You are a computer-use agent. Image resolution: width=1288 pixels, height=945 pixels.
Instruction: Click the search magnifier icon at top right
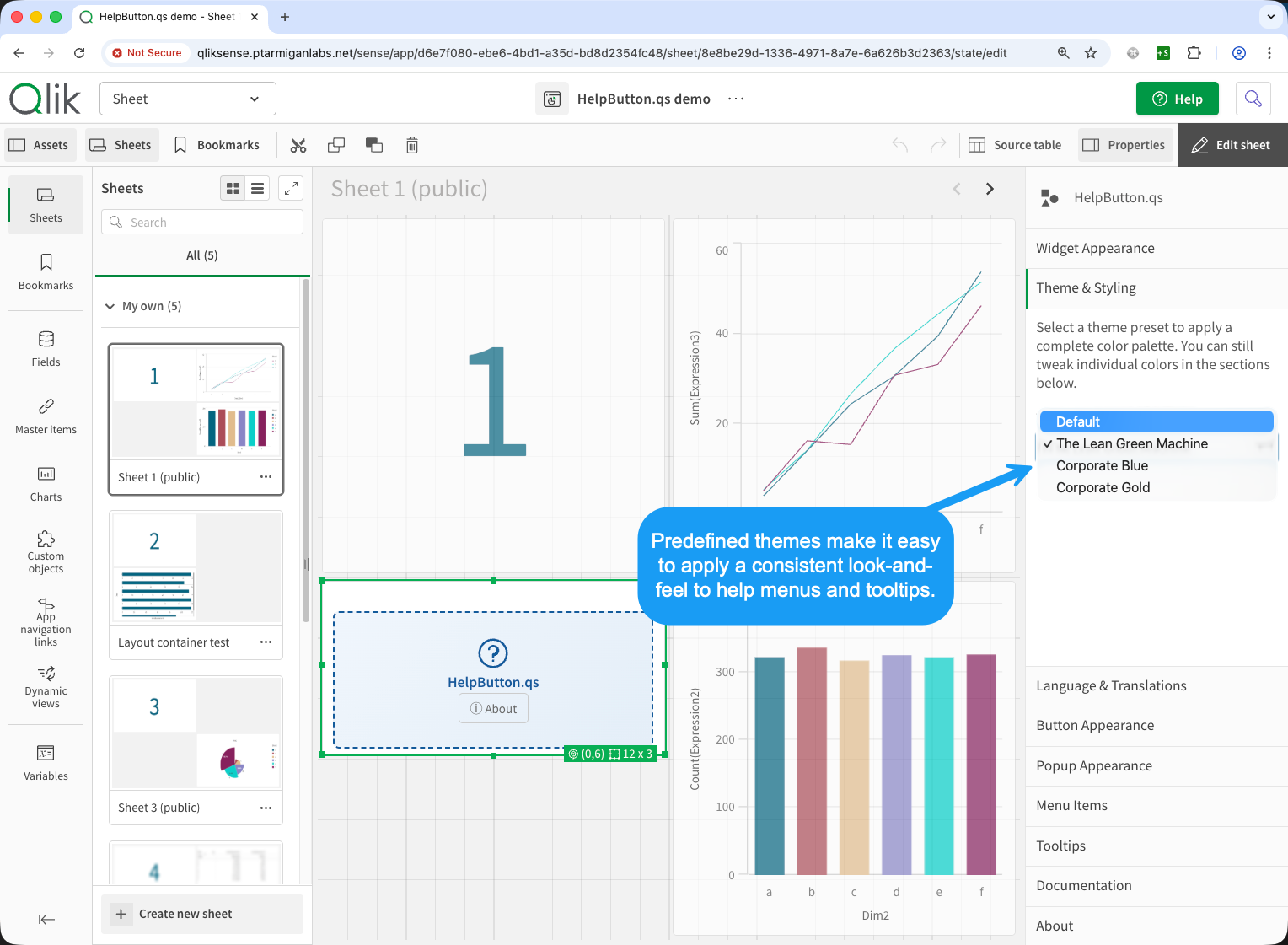[1253, 99]
